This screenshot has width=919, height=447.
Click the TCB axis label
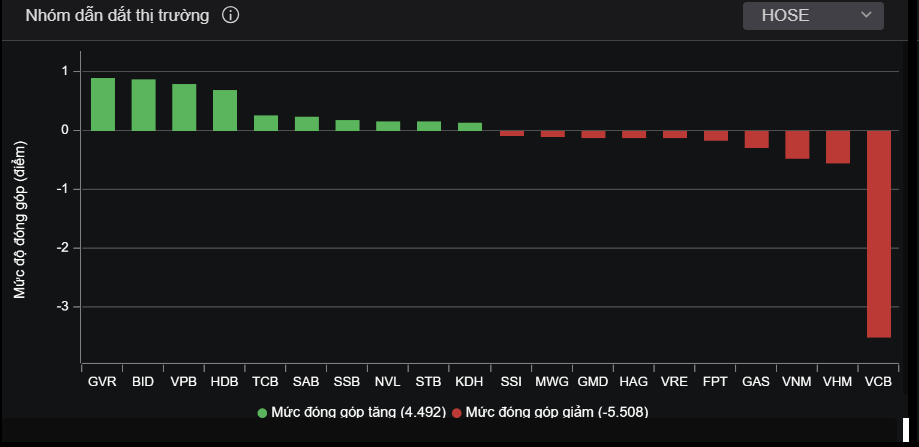[266, 381]
